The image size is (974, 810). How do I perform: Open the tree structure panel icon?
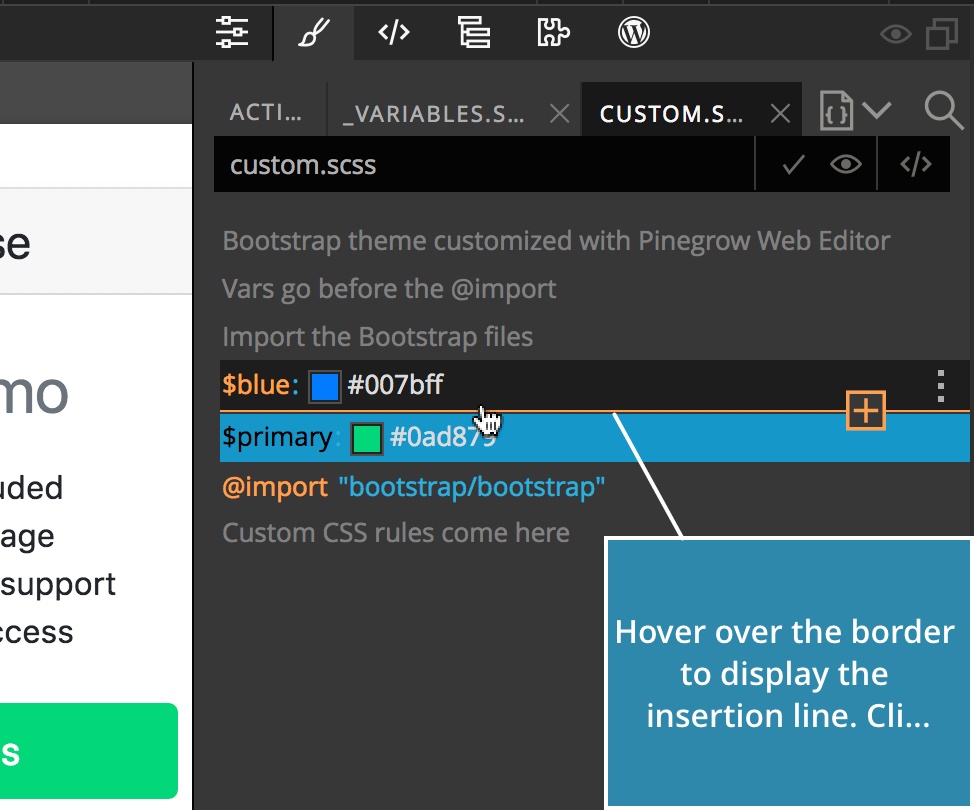(x=474, y=32)
